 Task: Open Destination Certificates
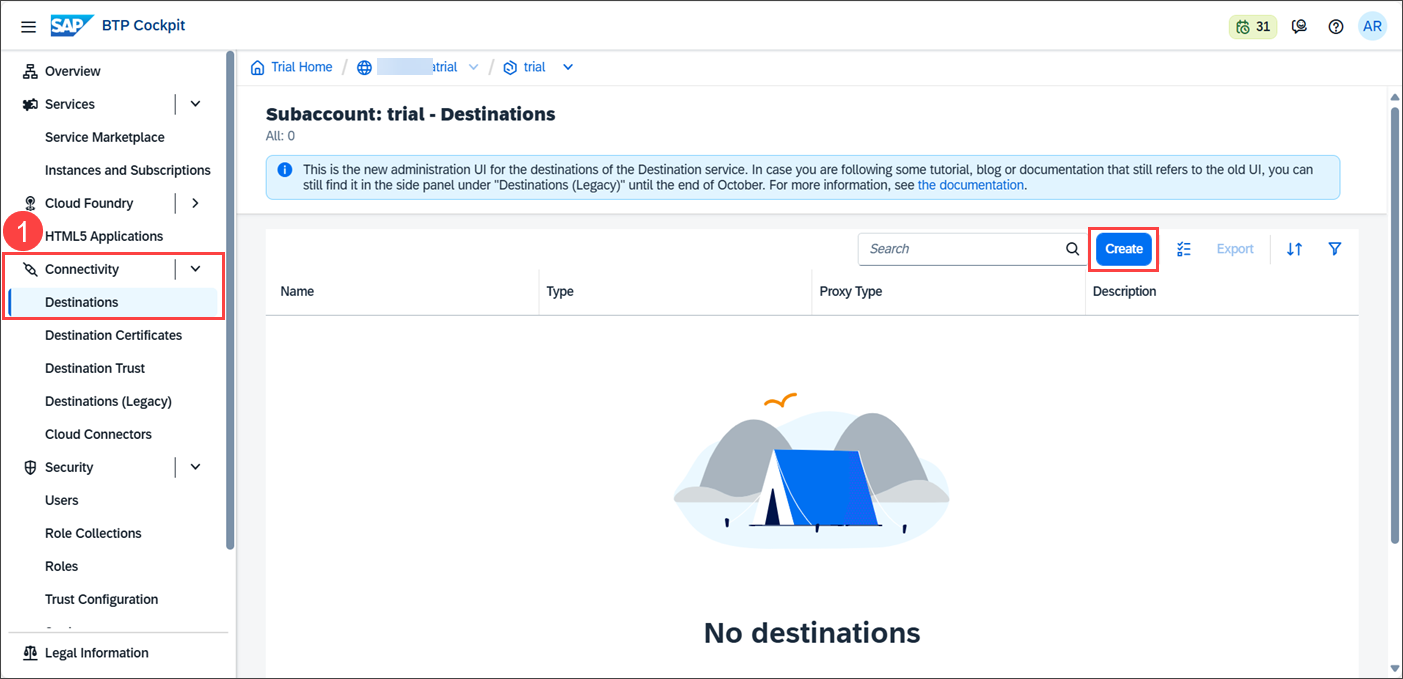113,335
